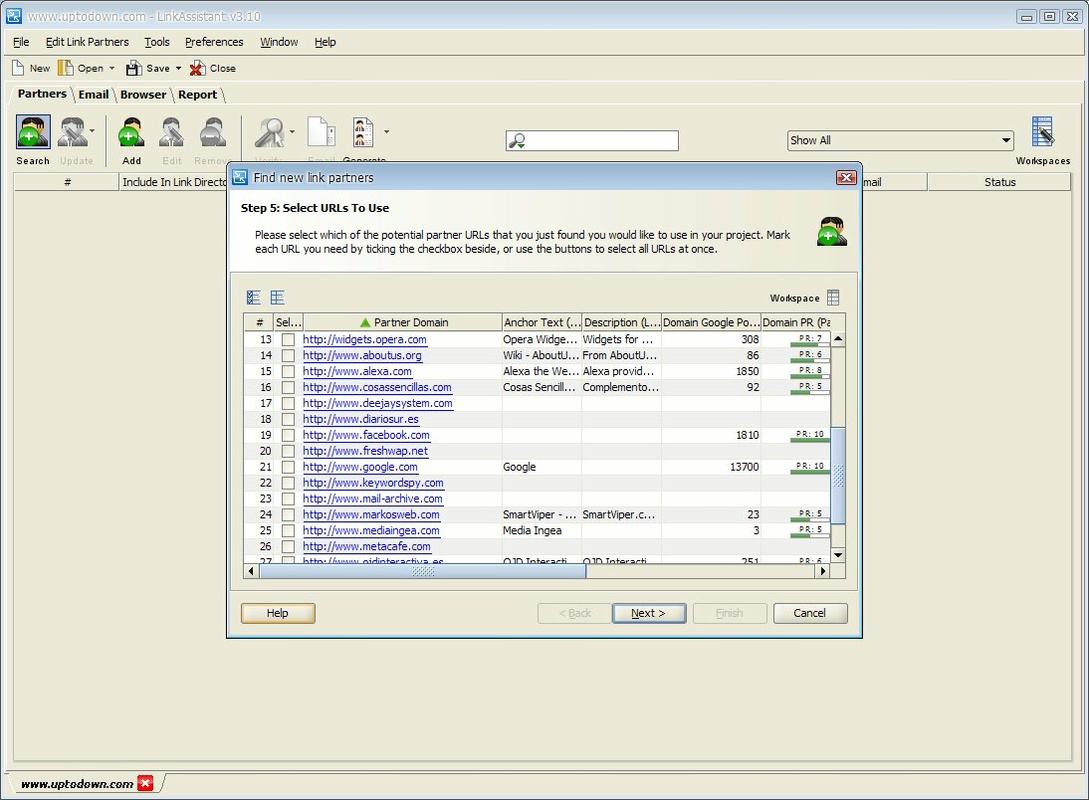This screenshot has width=1089, height=800.
Task: Open the http://www.freshwap.net link
Action: tap(365, 451)
